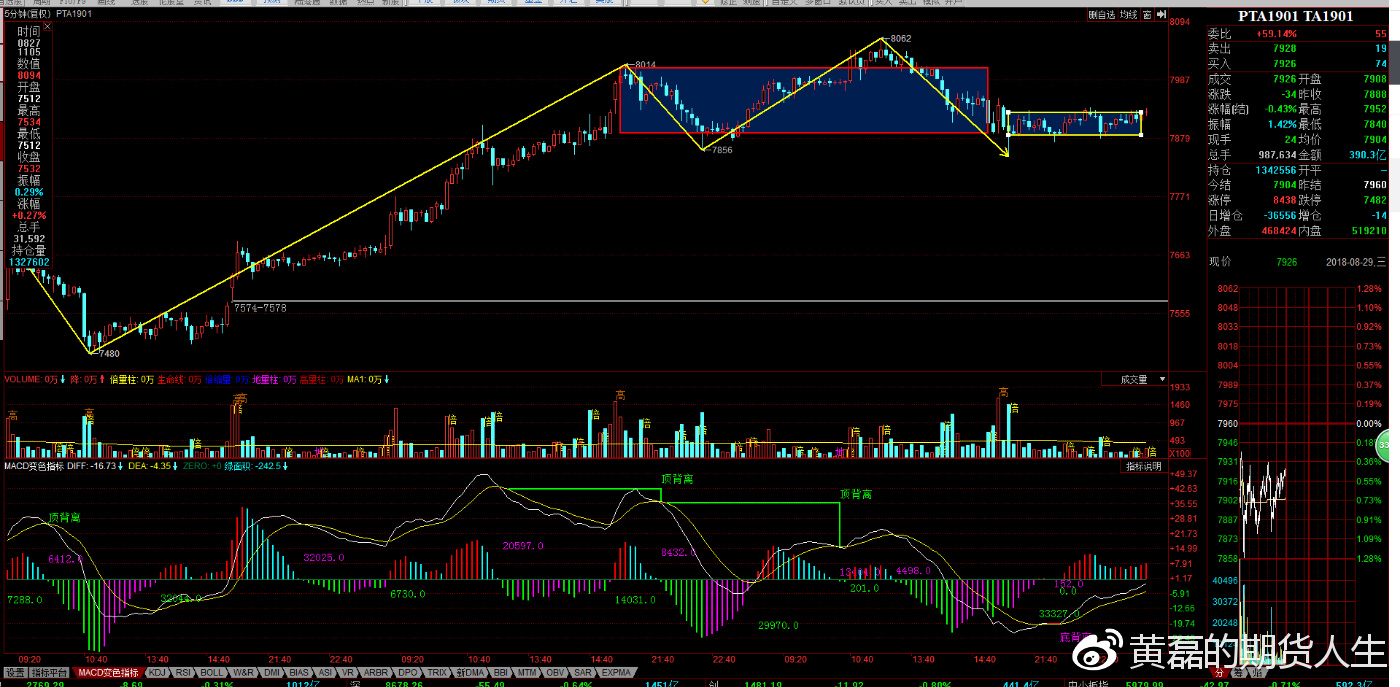
Task: Open the 成交量 volume dropdown
Action: point(1133,380)
